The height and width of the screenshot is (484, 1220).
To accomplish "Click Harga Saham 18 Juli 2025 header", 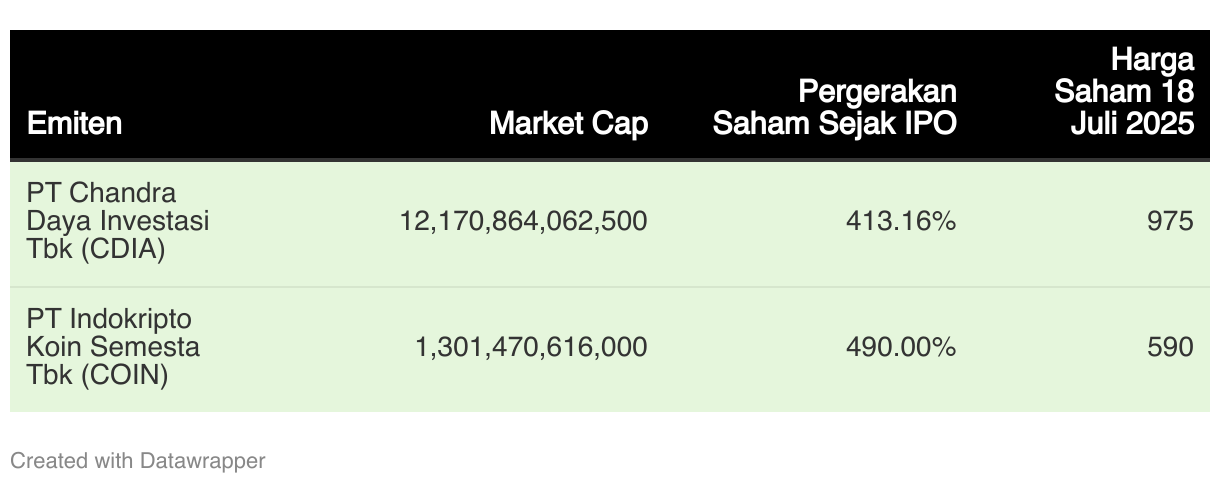I will click(1124, 92).
